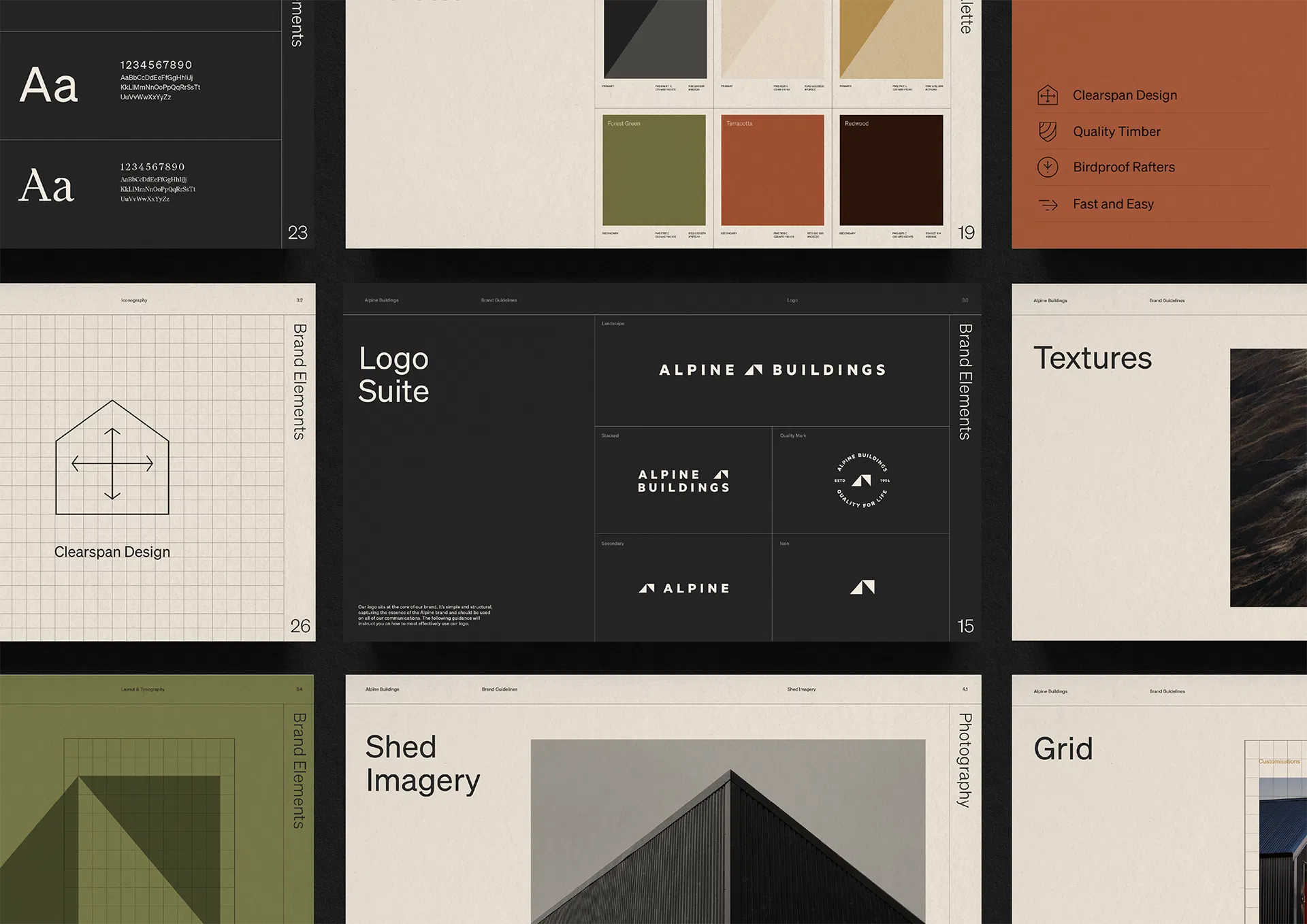Select the Redwood color swatch

(891, 170)
